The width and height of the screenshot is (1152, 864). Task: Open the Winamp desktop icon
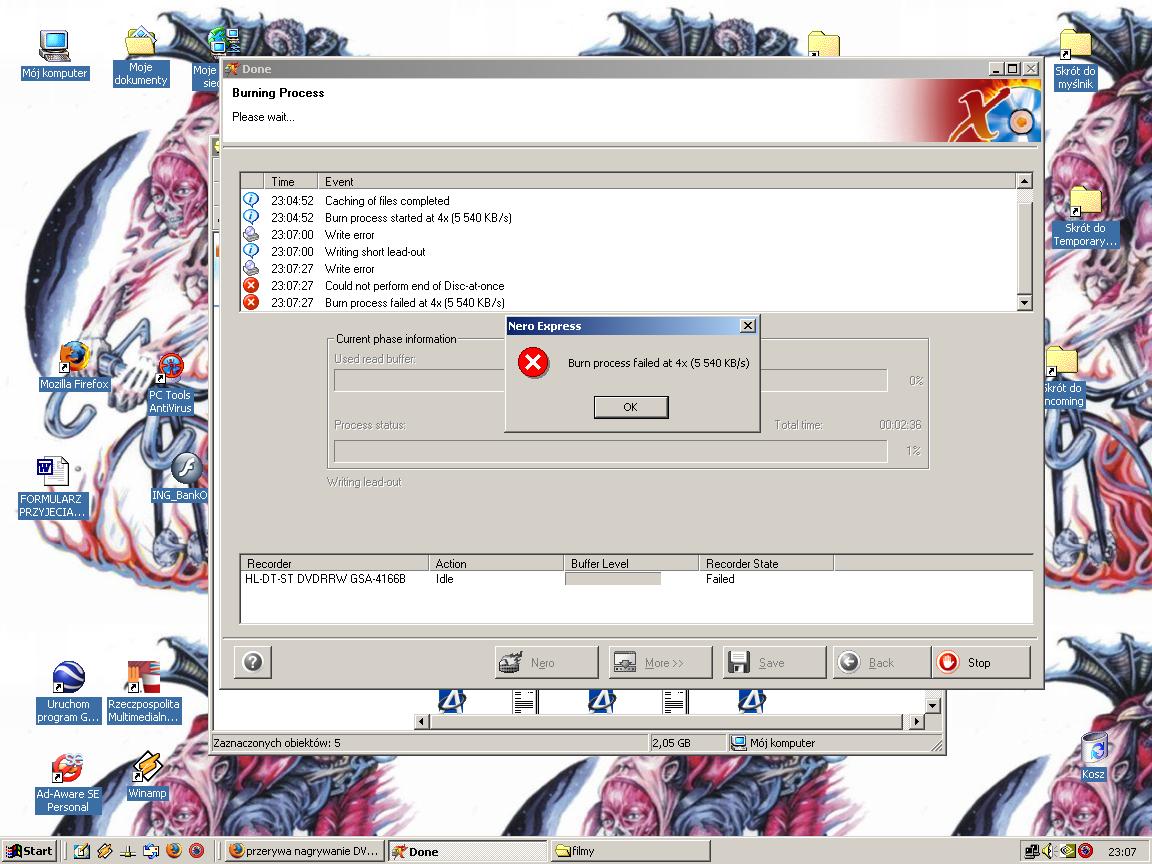[147, 776]
